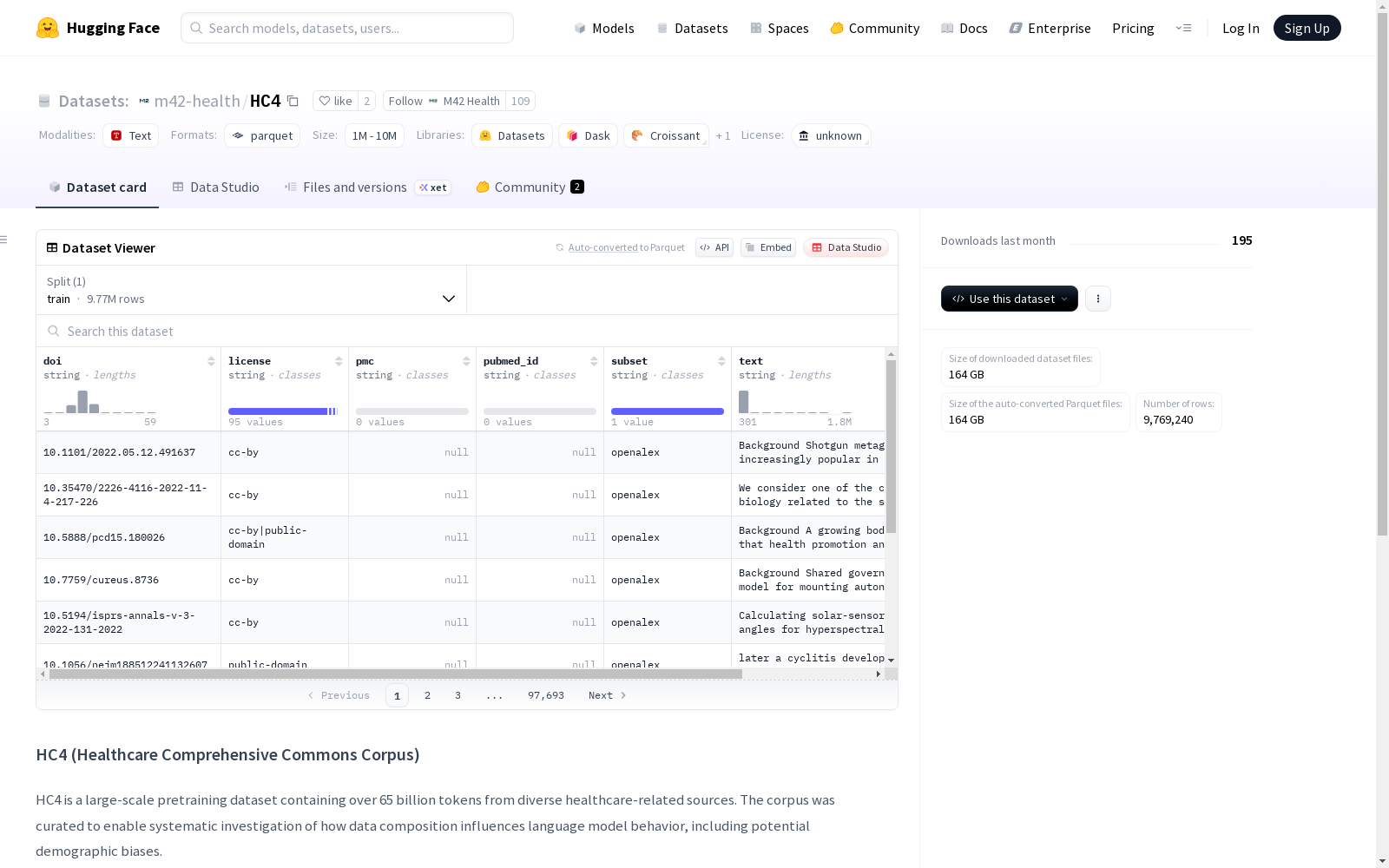Open the Croissant library tag
Image resolution: width=1389 pixels, height=868 pixels.
coord(666,135)
